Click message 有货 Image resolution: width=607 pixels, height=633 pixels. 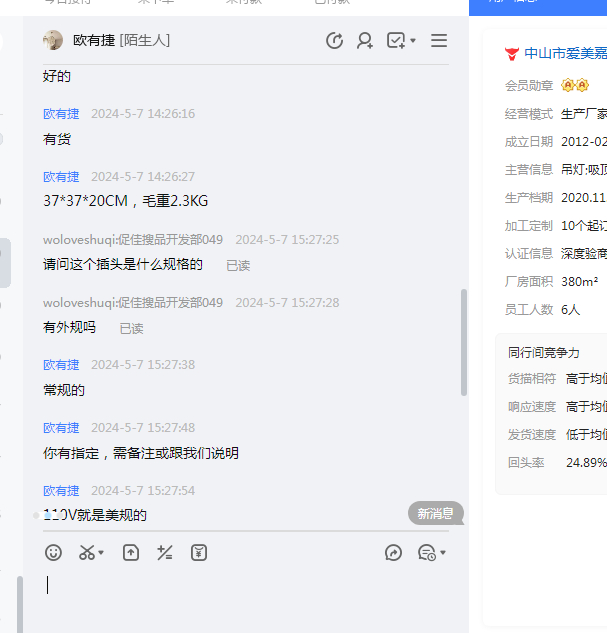tap(57, 139)
